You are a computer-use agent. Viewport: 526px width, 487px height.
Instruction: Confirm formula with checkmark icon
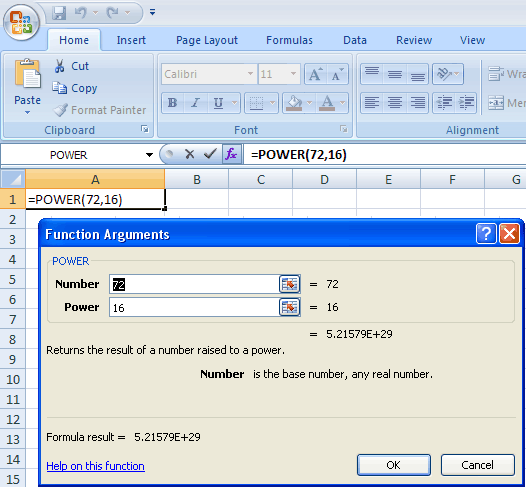click(x=210, y=154)
